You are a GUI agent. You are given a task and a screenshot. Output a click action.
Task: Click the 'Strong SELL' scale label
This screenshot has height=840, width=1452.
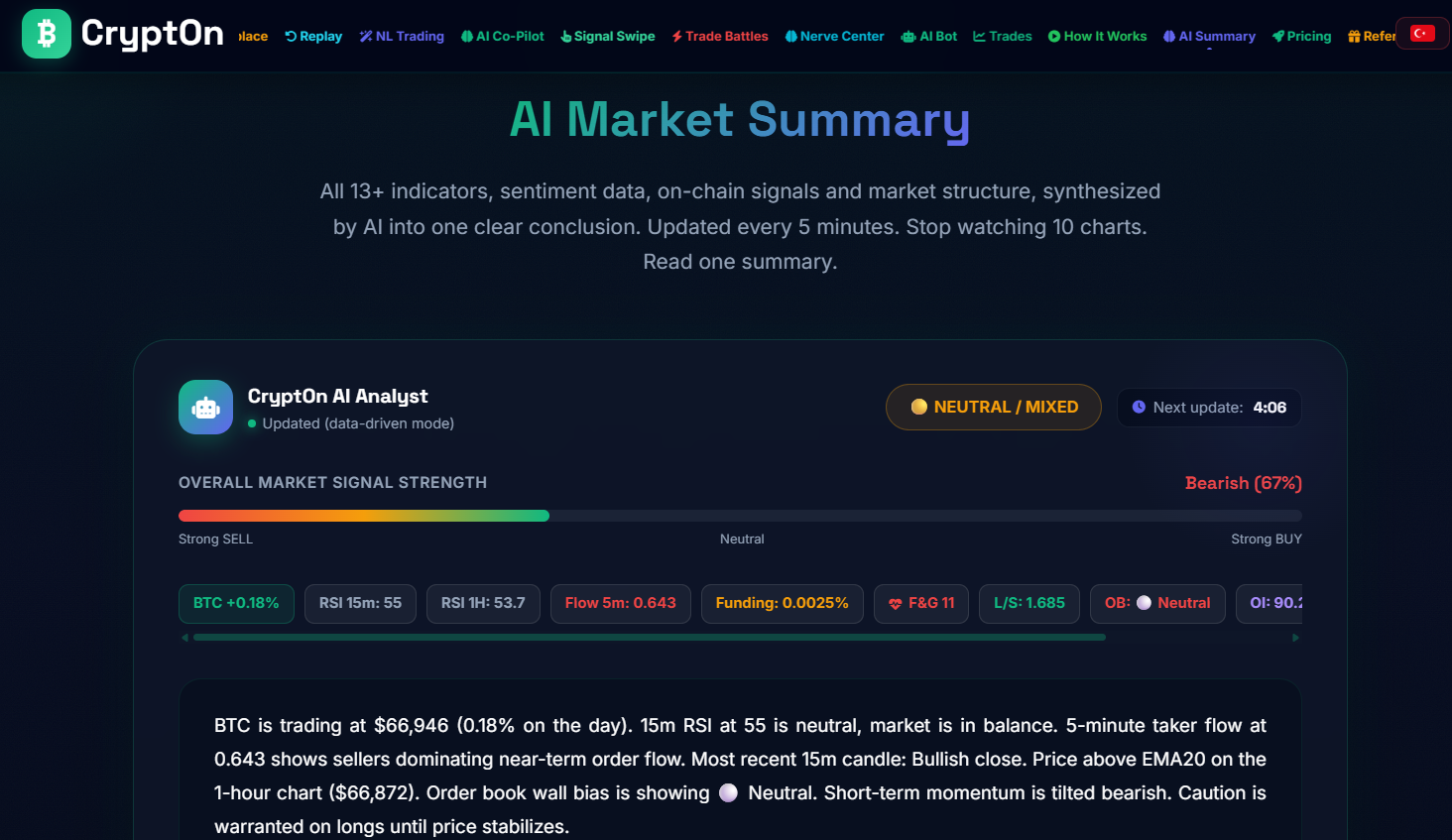[x=215, y=540]
